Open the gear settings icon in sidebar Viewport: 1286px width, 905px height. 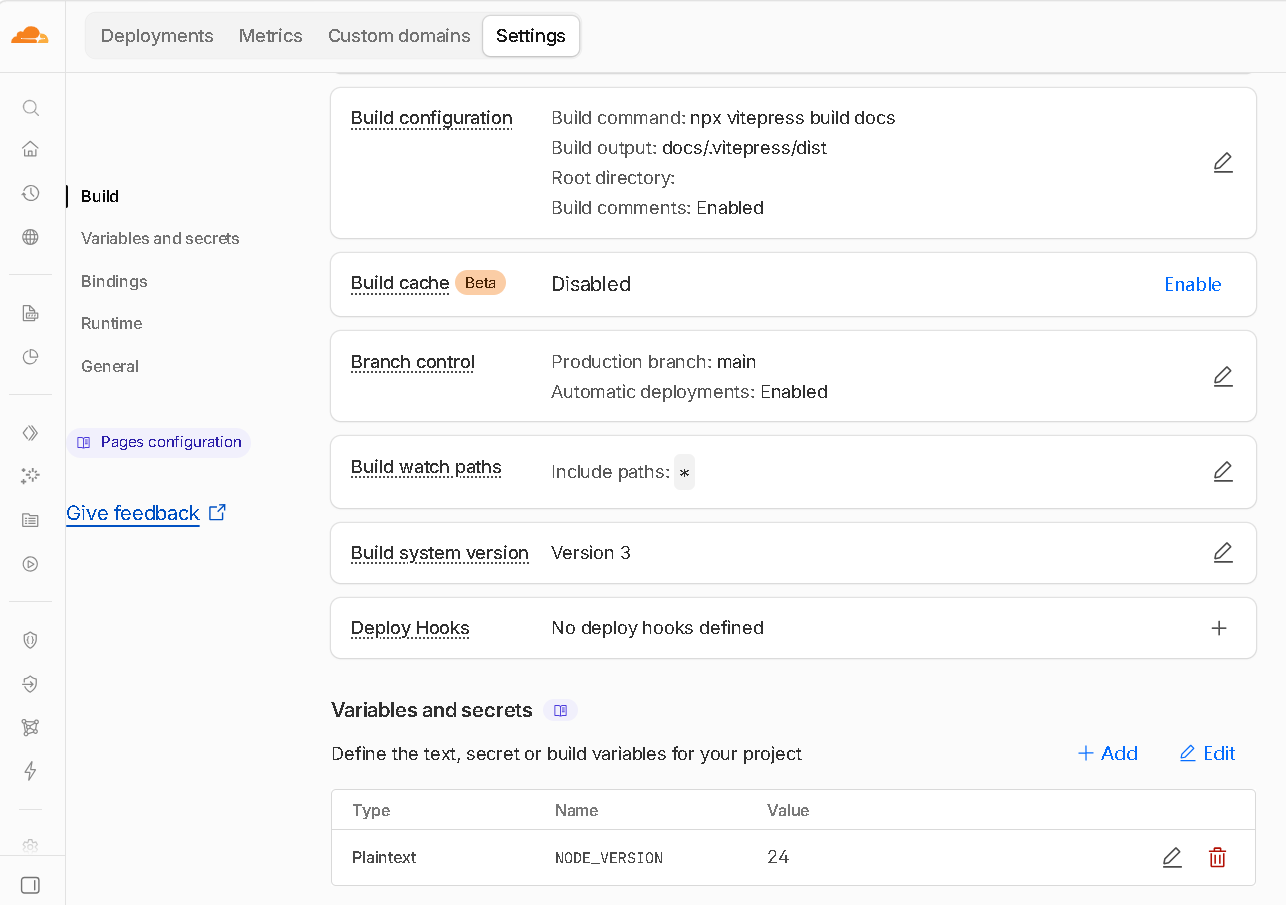(x=31, y=846)
